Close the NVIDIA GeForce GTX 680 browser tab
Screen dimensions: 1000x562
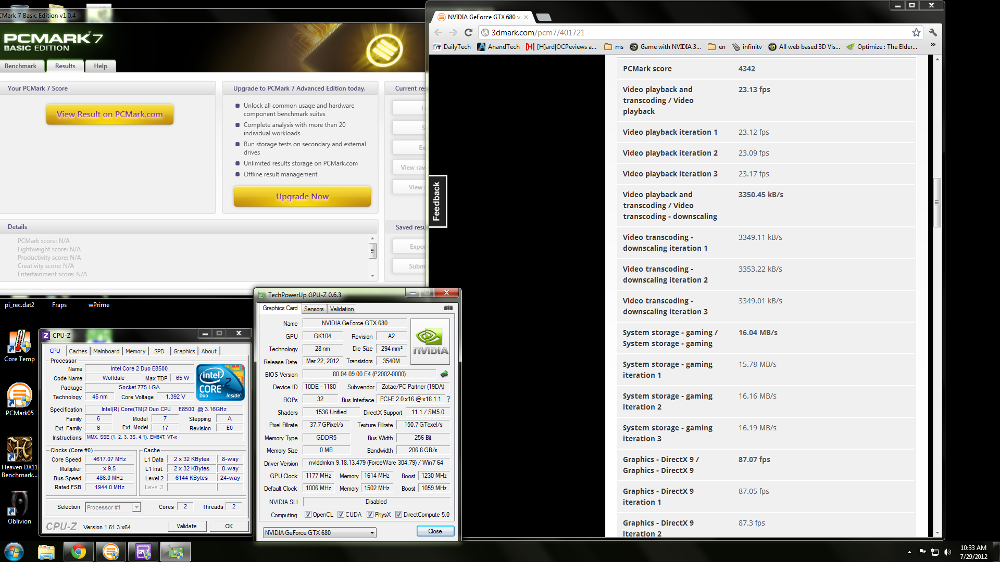tap(526, 17)
